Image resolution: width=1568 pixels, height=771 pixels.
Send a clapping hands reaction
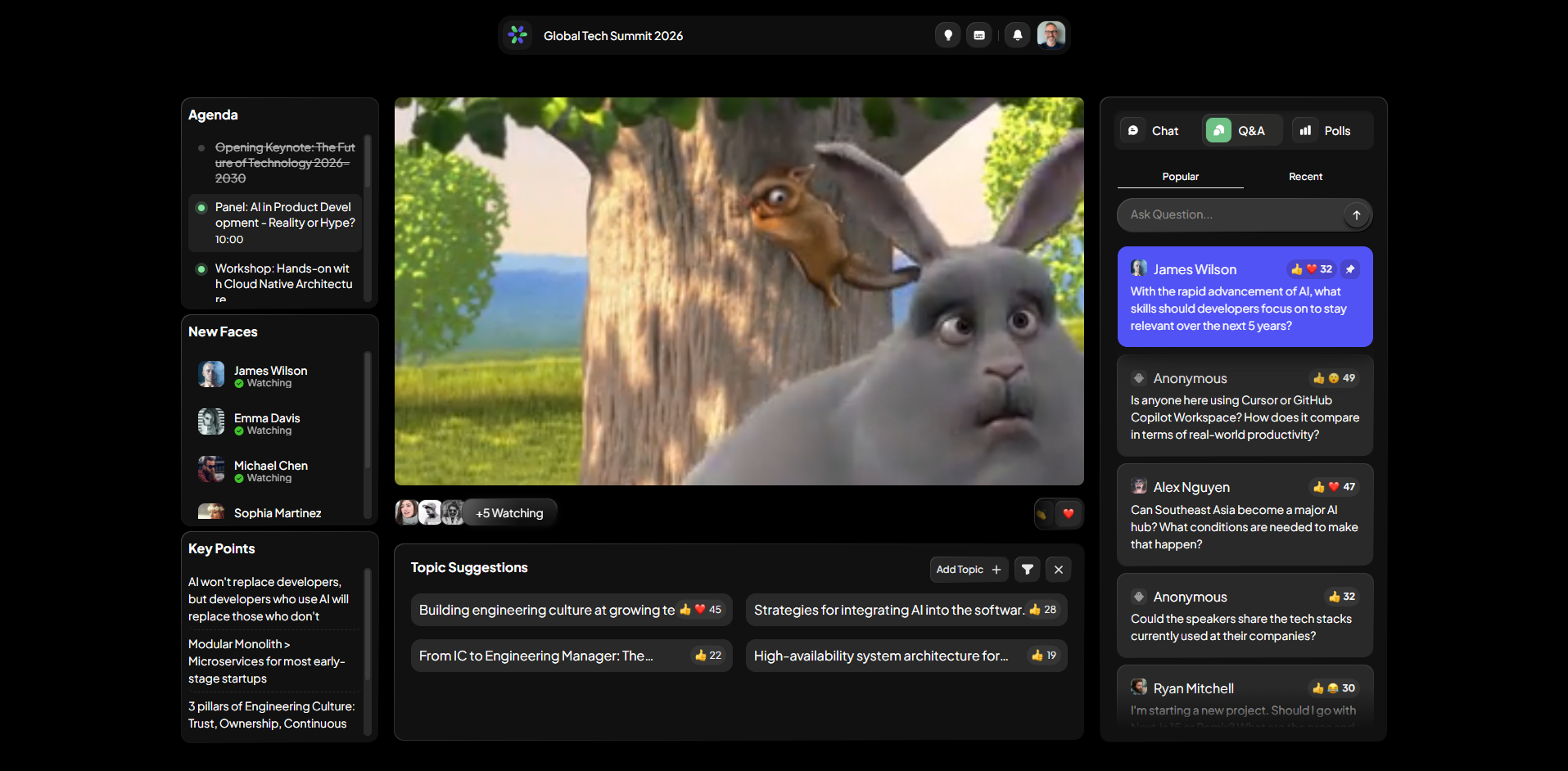click(x=1042, y=514)
